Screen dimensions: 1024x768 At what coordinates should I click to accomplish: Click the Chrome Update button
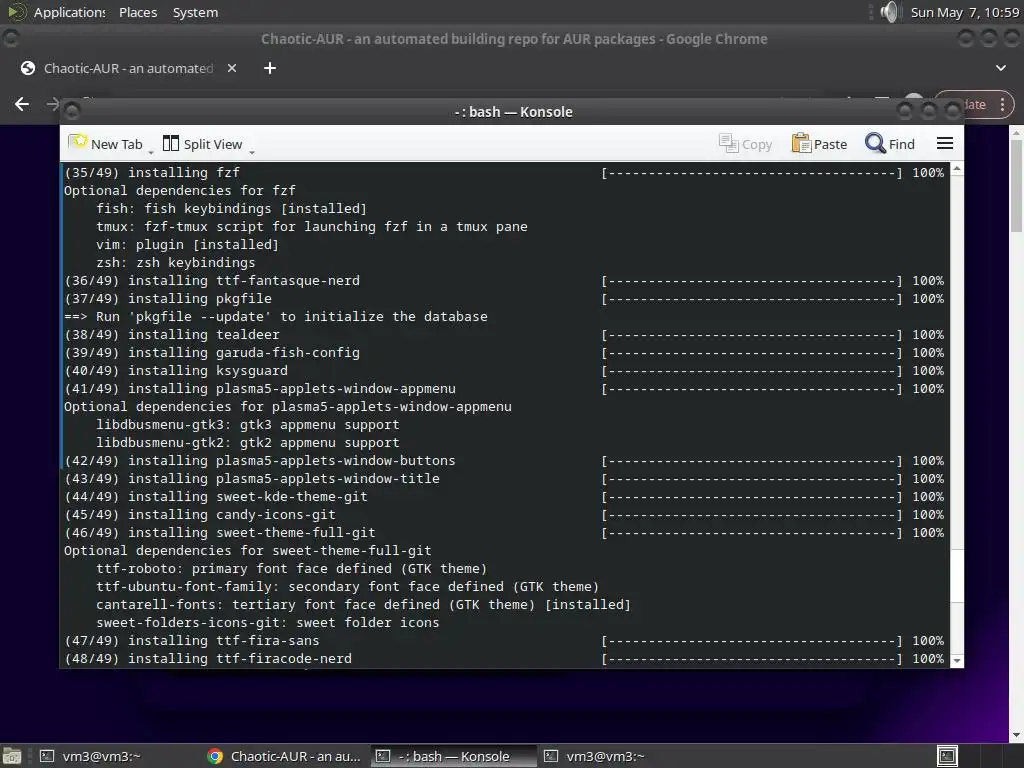pyautogui.click(x=974, y=104)
